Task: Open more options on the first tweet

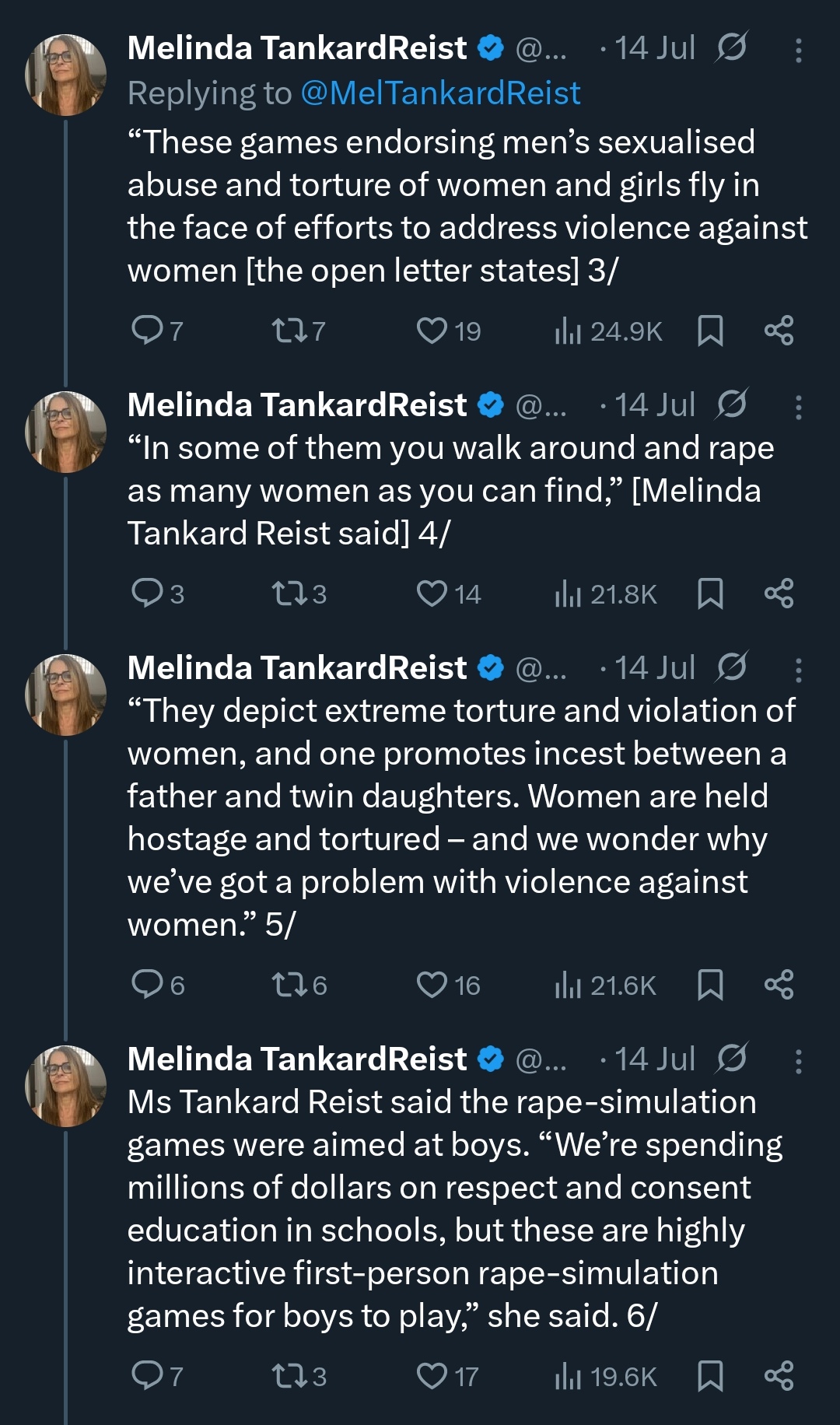Action: (x=798, y=51)
